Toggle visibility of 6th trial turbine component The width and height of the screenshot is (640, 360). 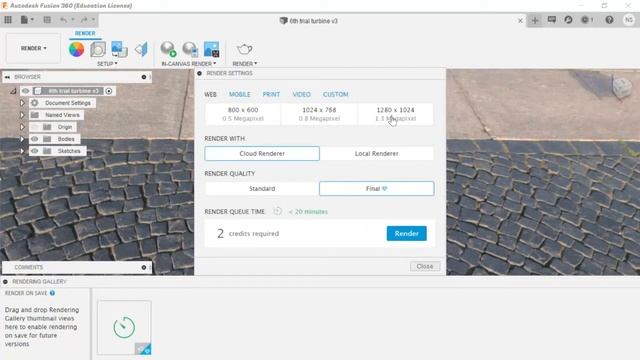pos(26,91)
